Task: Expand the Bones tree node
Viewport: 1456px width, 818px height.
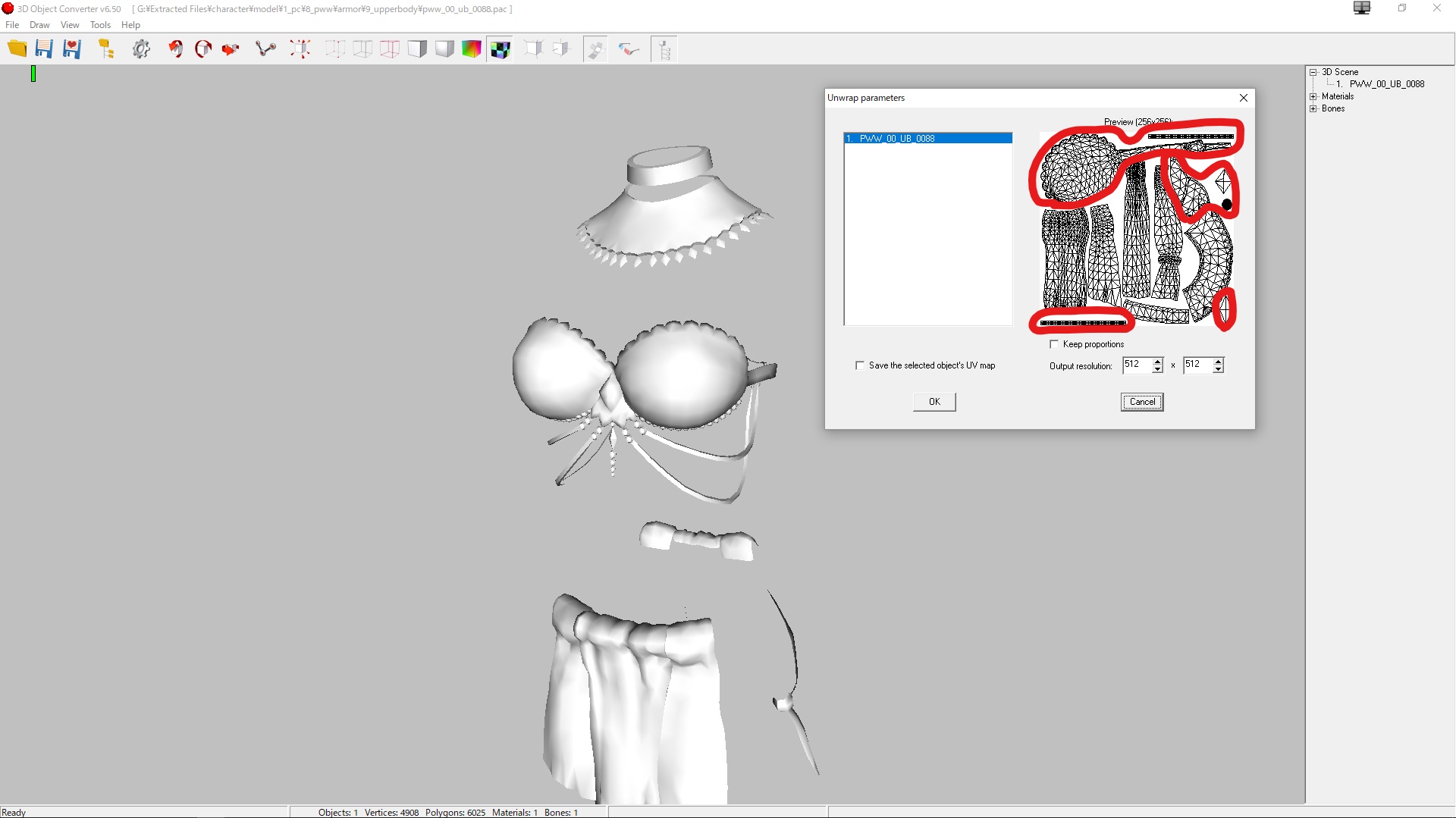Action: click(x=1313, y=108)
